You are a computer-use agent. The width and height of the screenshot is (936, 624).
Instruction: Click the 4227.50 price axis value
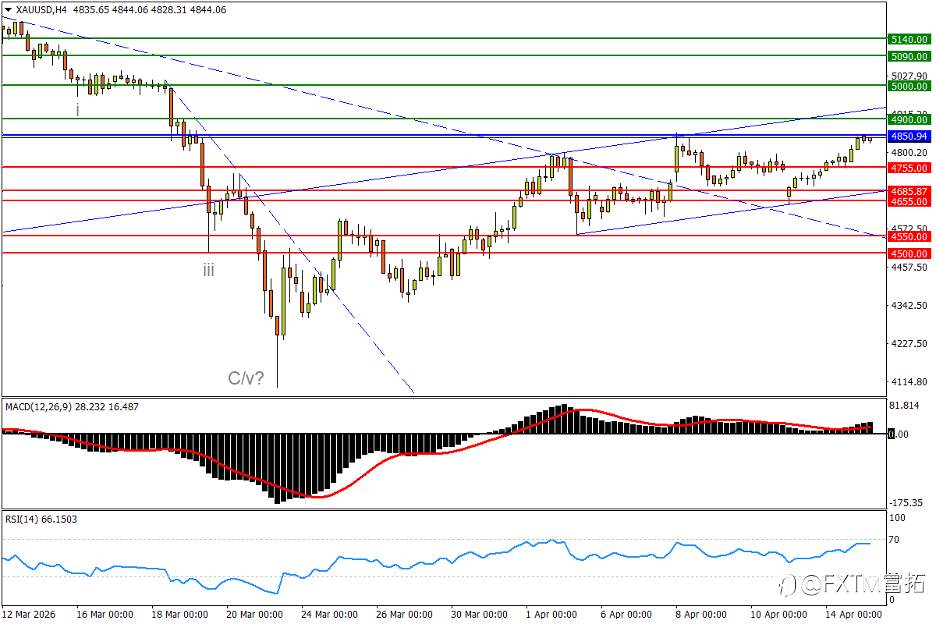(x=909, y=343)
